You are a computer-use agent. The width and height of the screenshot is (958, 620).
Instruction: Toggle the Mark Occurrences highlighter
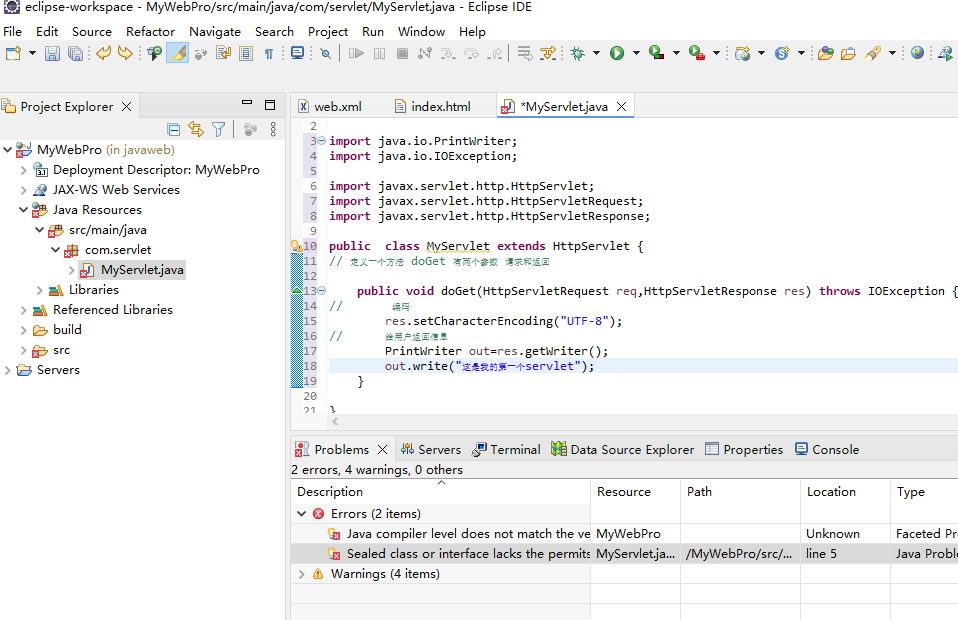pos(178,54)
